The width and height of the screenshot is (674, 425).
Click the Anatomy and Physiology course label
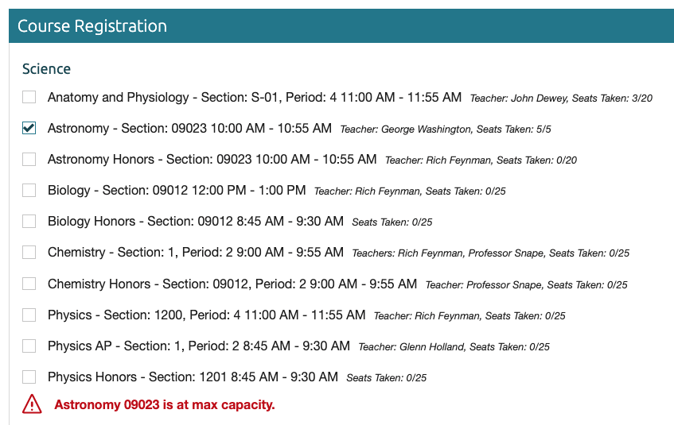[x=254, y=98]
